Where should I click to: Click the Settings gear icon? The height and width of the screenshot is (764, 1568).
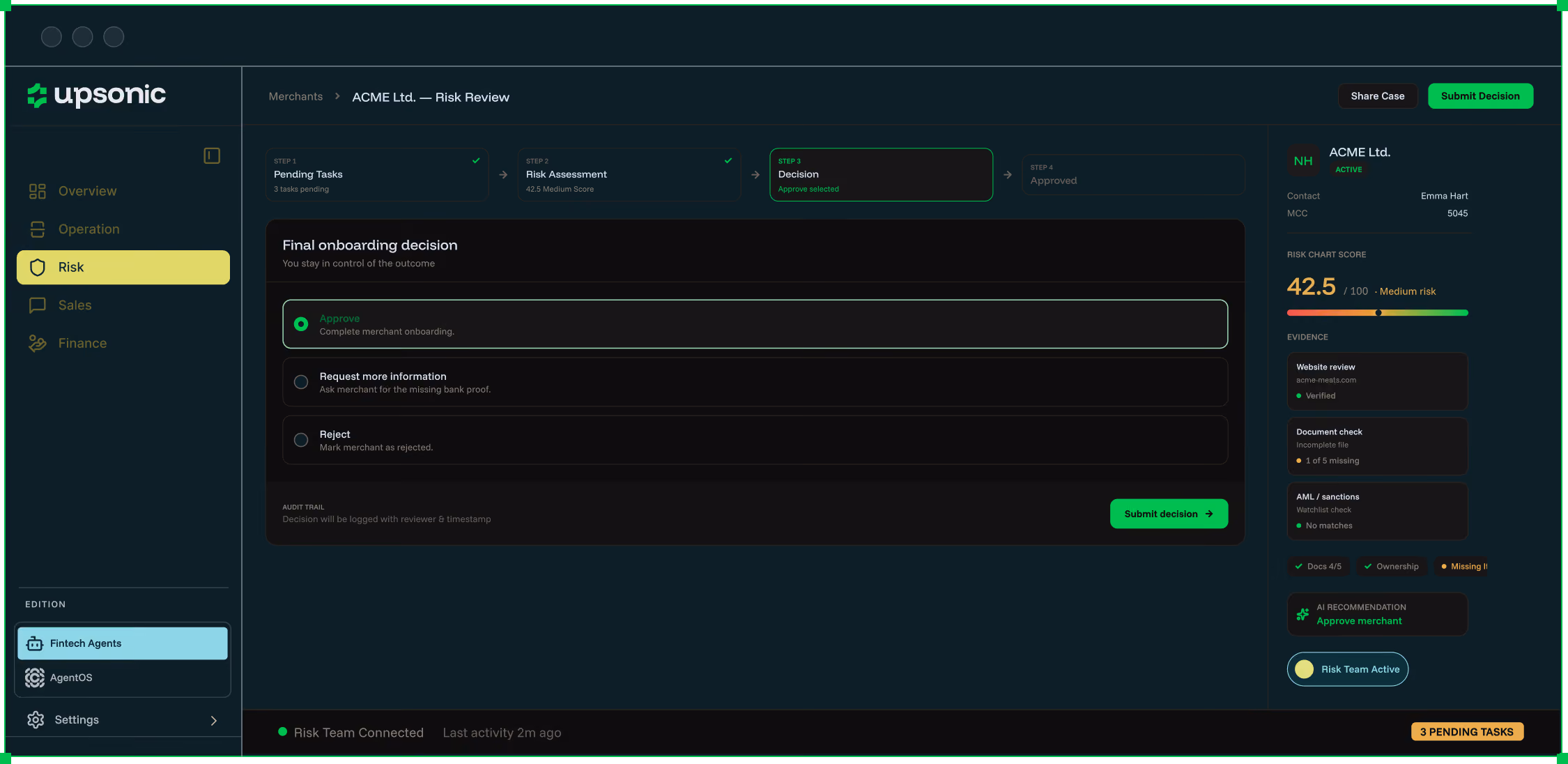36,719
